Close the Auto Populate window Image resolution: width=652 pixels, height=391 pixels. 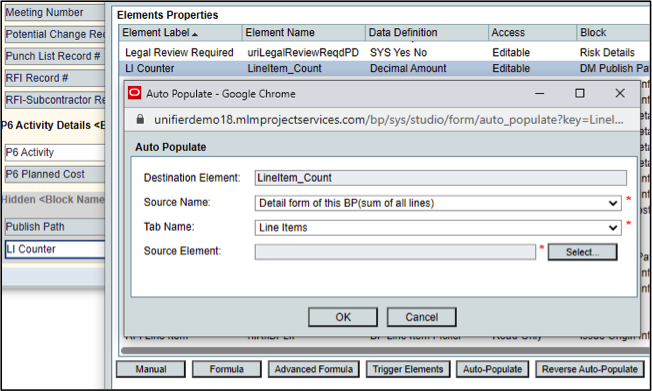[x=620, y=93]
